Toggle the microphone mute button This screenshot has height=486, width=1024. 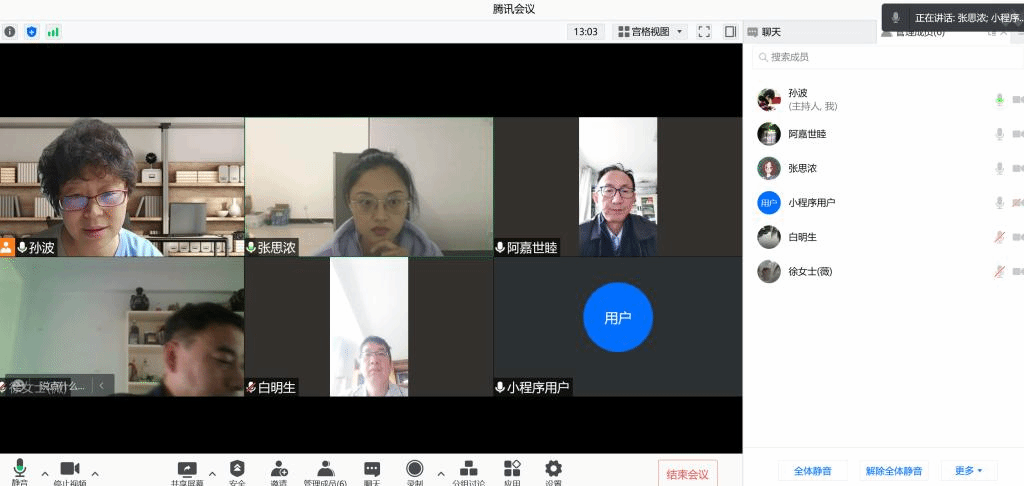(x=20, y=469)
